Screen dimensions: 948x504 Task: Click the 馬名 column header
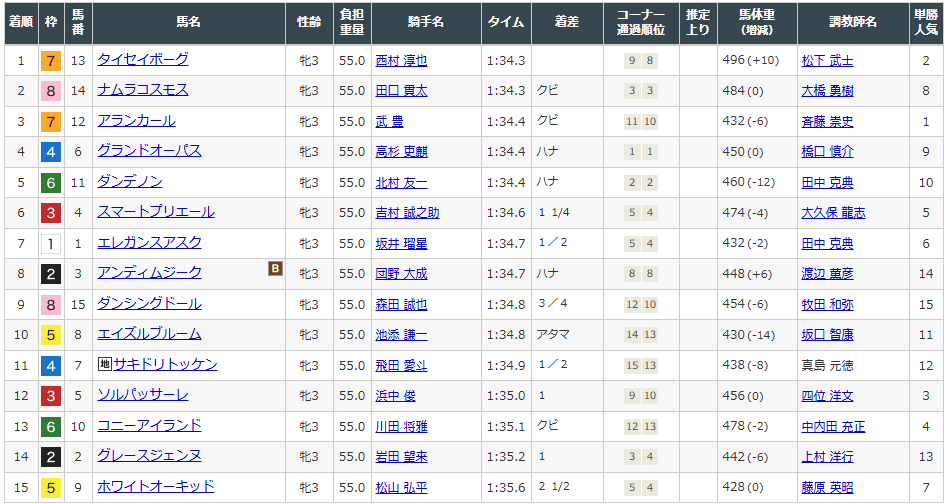(188, 22)
